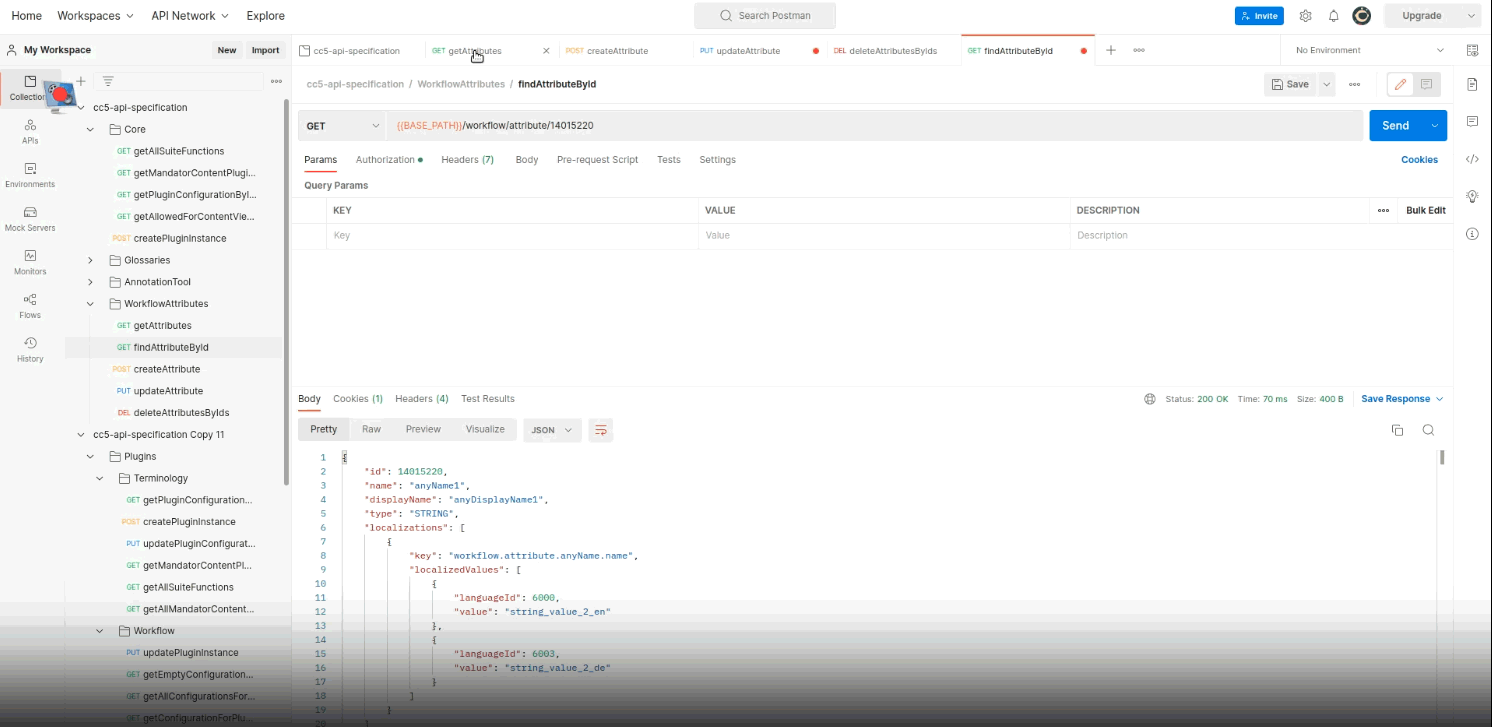Switch response view to Raw

[x=371, y=429]
